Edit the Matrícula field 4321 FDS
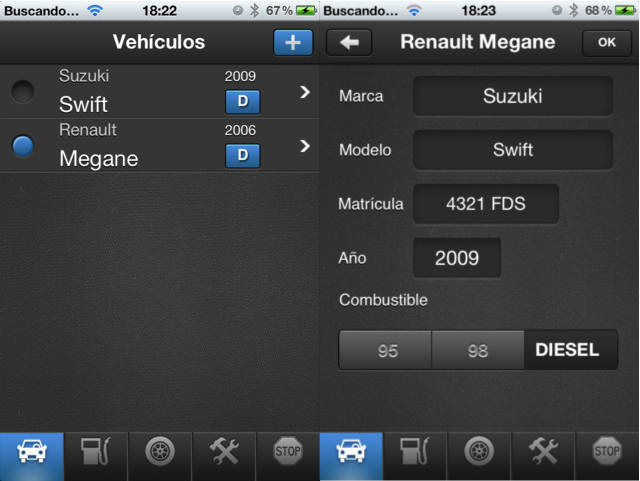The width and height of the screenshot is (640, 481). click(x=486, y=203)
